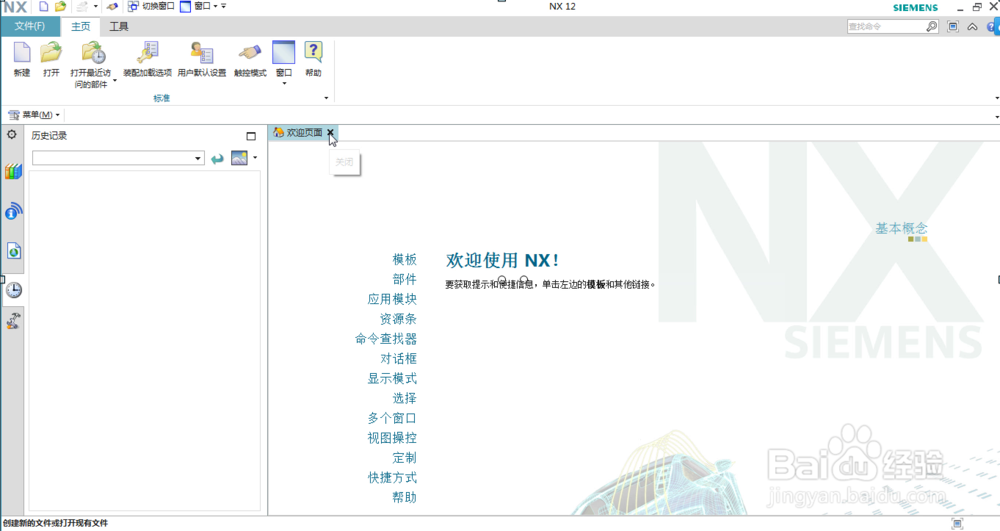
Task: Open the roles resource tab icon
Action: click(13, 321)
